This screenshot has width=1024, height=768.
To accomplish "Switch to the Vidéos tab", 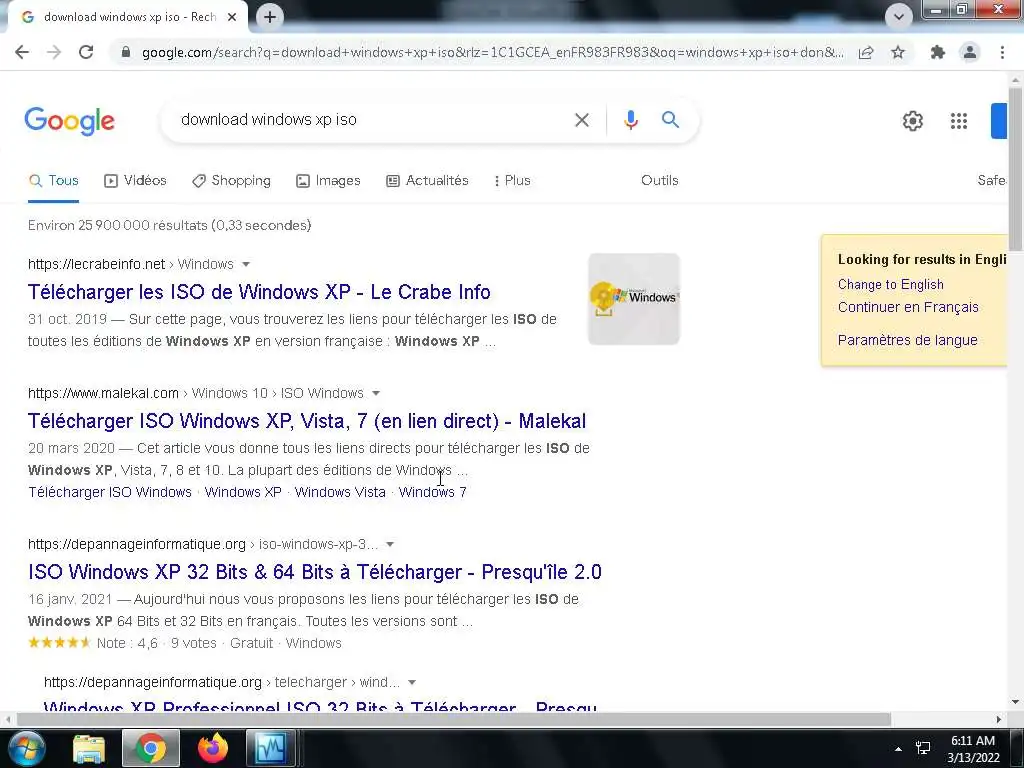I will pyautogui.click(x=135, y=181).
